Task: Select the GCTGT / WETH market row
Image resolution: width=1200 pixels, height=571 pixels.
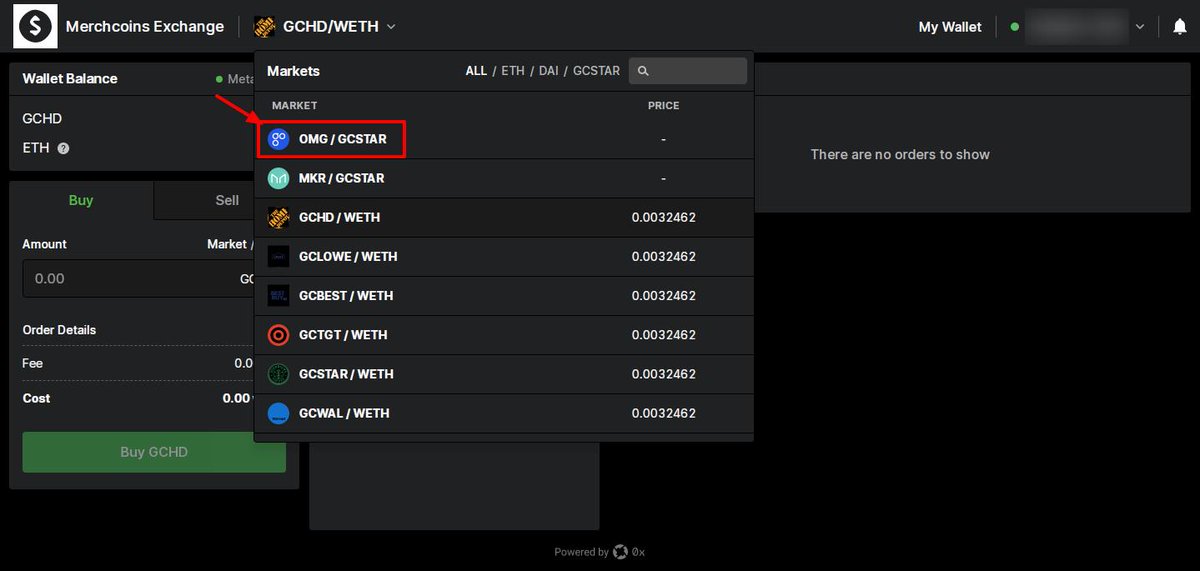Action: tap(504, 334)
